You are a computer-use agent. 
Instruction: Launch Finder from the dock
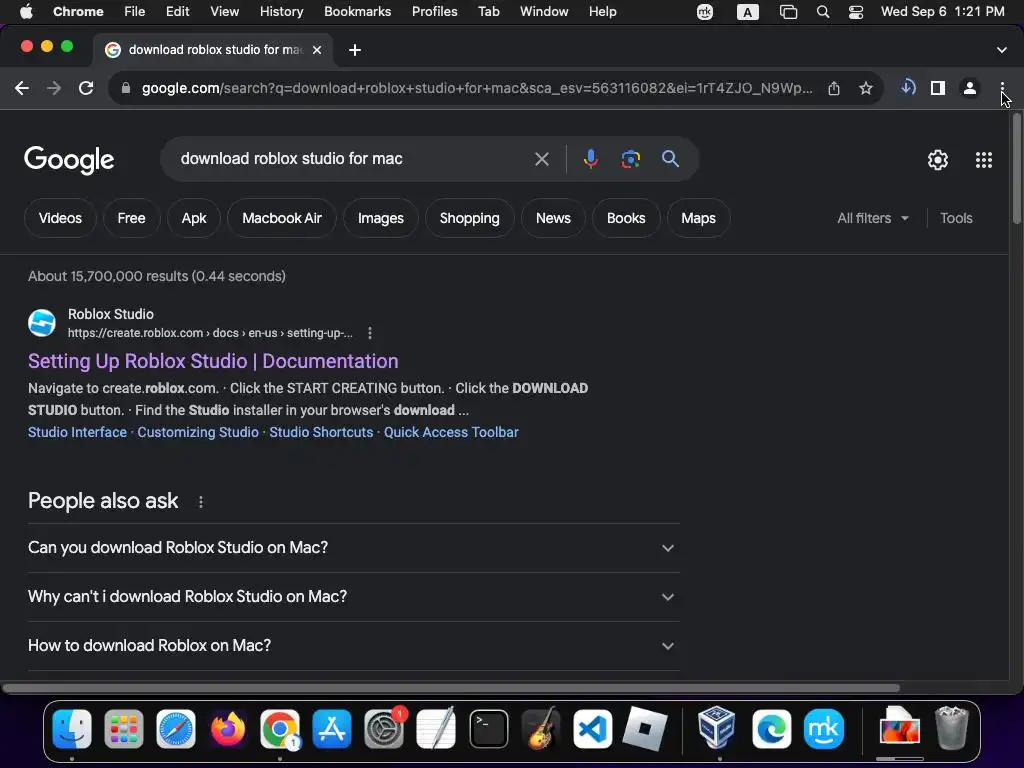pos(72,729)
